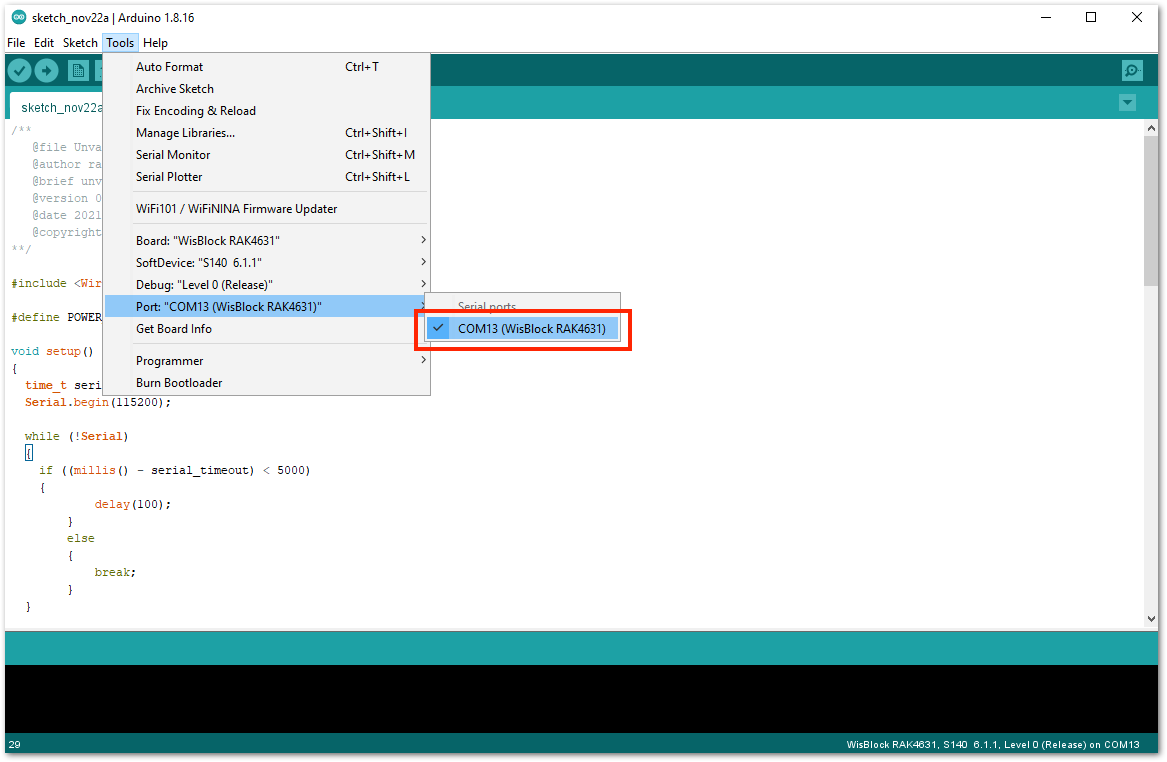Screen dimensions: 1167x762
Task: Launch Serial Monitor from Tools menu
Action: 266,155
